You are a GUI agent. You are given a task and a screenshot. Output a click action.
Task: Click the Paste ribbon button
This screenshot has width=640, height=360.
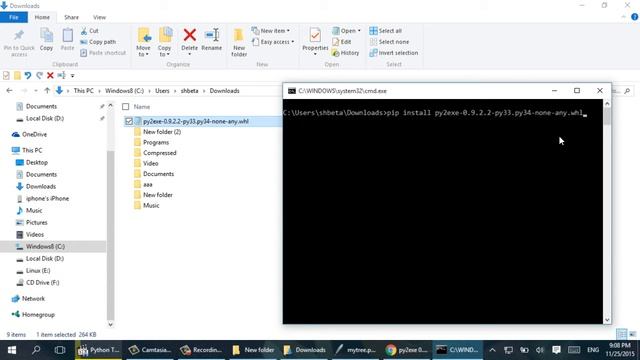[x=67, y=40]
